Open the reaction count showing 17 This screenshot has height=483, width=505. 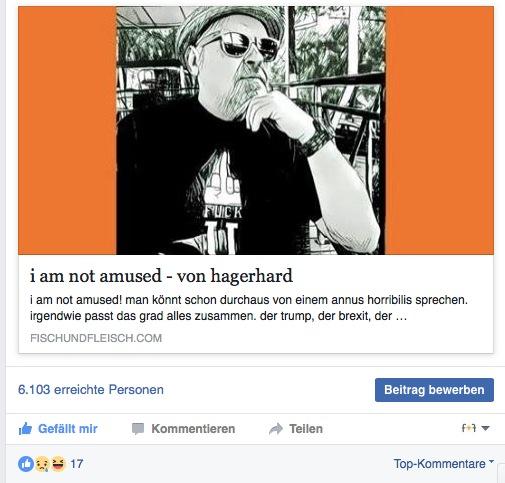(77, 464)
